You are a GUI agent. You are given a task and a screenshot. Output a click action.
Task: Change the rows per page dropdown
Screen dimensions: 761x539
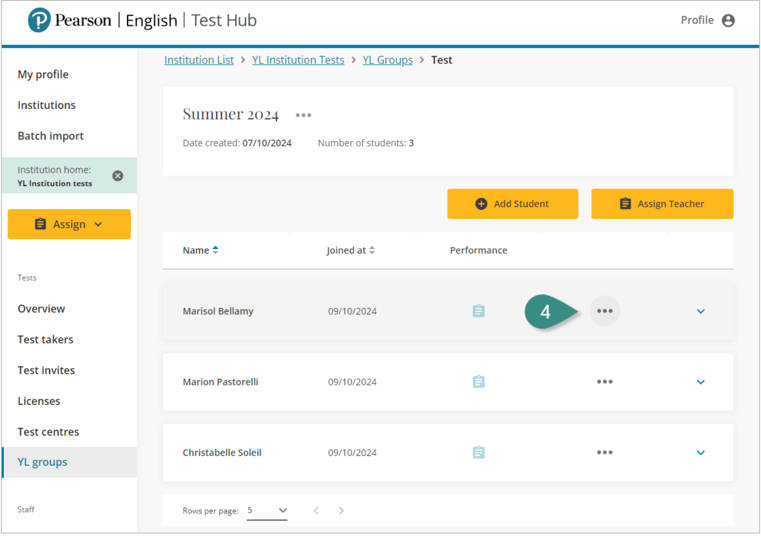[x=268, y=511]
